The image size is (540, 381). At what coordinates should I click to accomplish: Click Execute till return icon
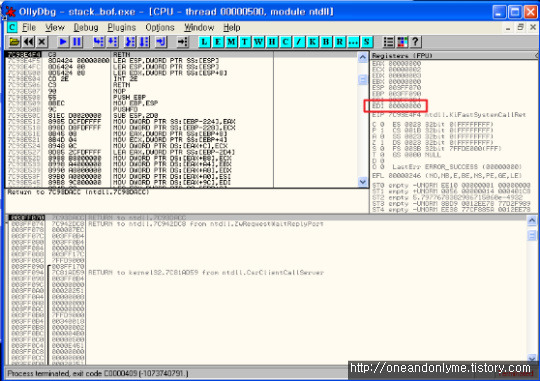(161, 42)
